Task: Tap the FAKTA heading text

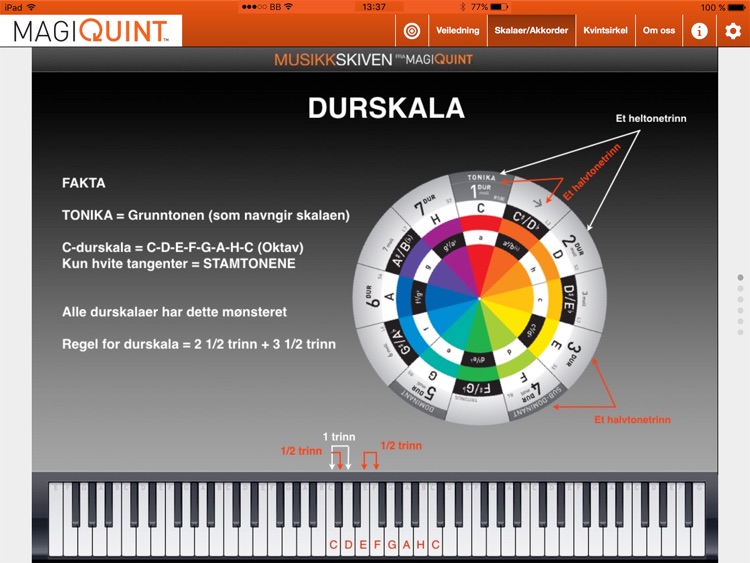Action: [84, 183]
